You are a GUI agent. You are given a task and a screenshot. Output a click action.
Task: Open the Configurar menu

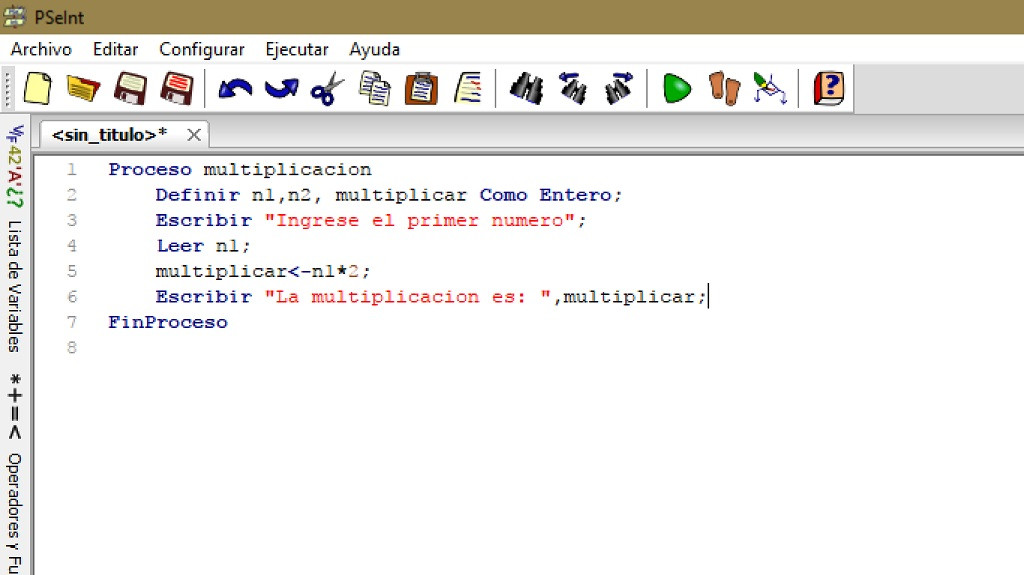point(201,49)
